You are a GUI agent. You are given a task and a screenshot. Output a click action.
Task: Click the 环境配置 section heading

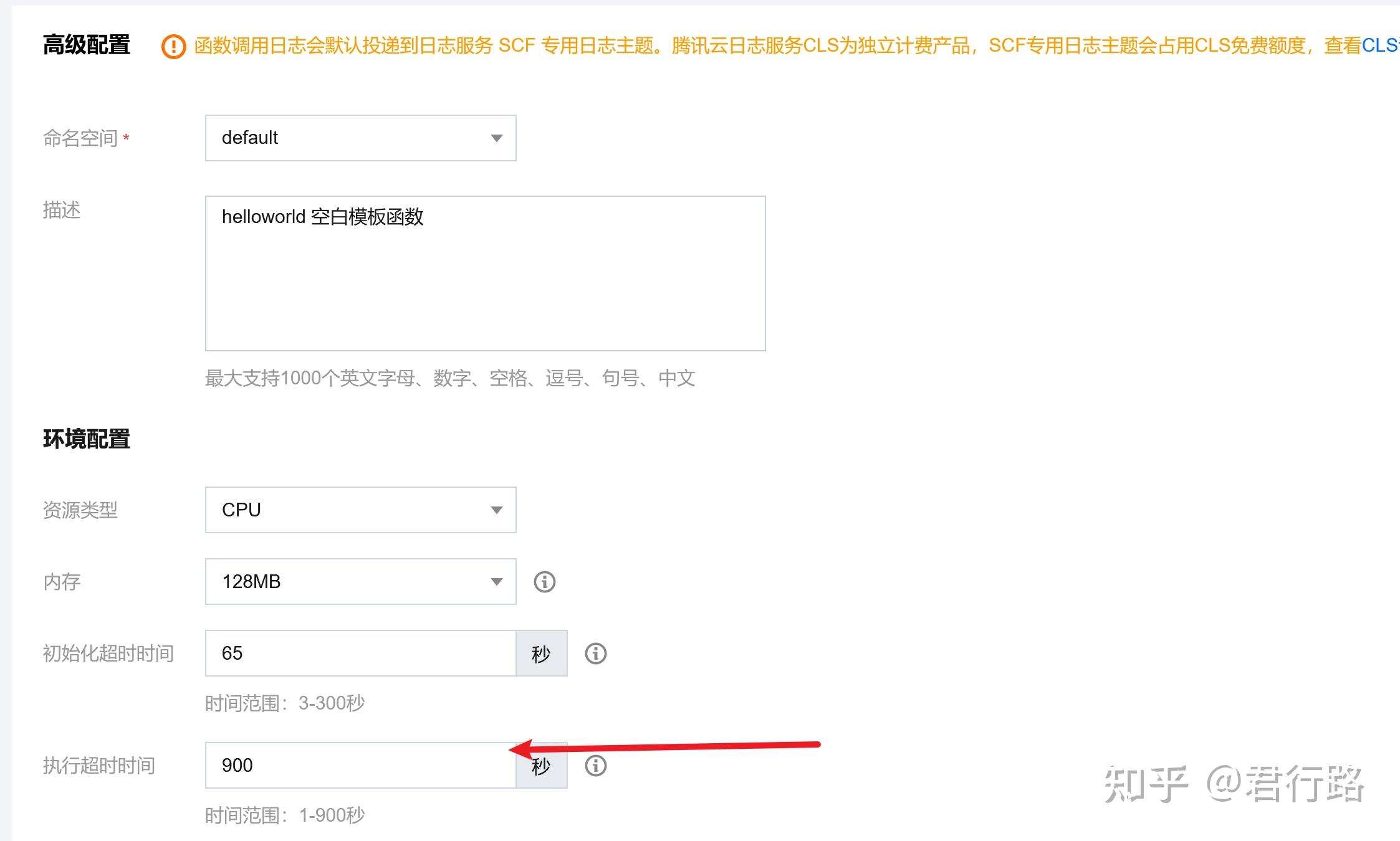[x=87, y=440]
